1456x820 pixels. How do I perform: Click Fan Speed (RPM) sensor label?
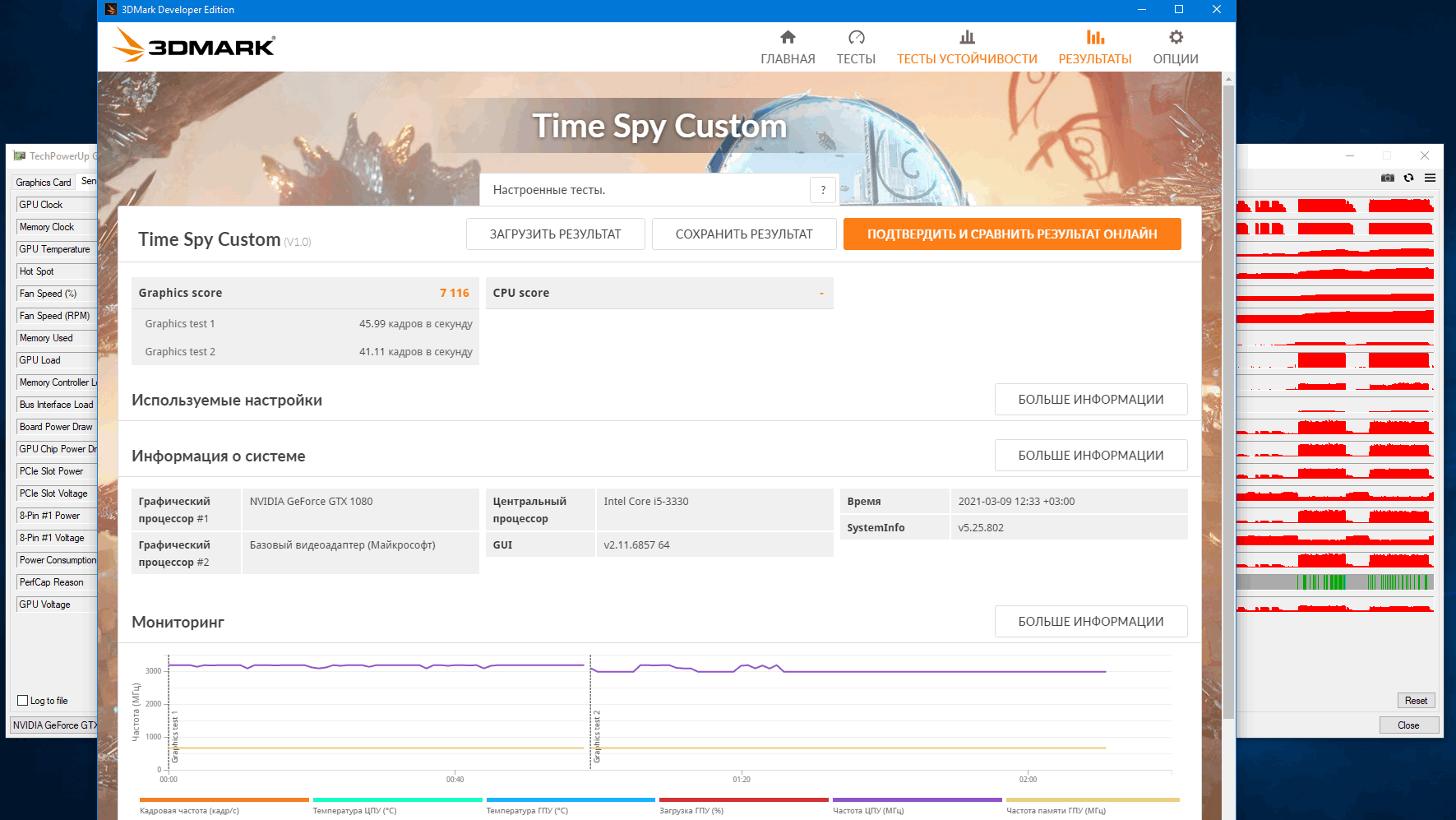(56, 316)
